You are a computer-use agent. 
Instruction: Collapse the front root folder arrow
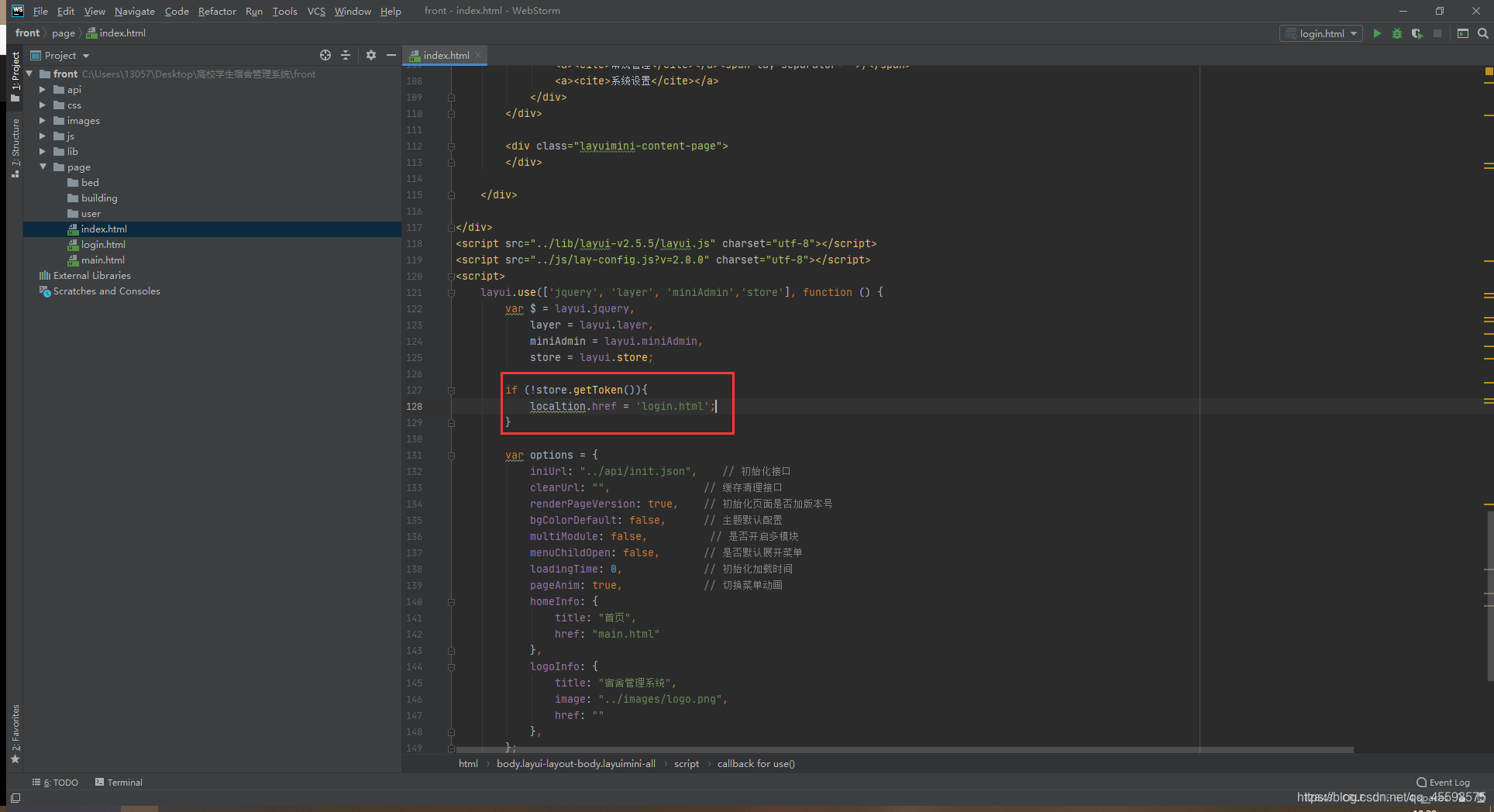pos(29,74)
